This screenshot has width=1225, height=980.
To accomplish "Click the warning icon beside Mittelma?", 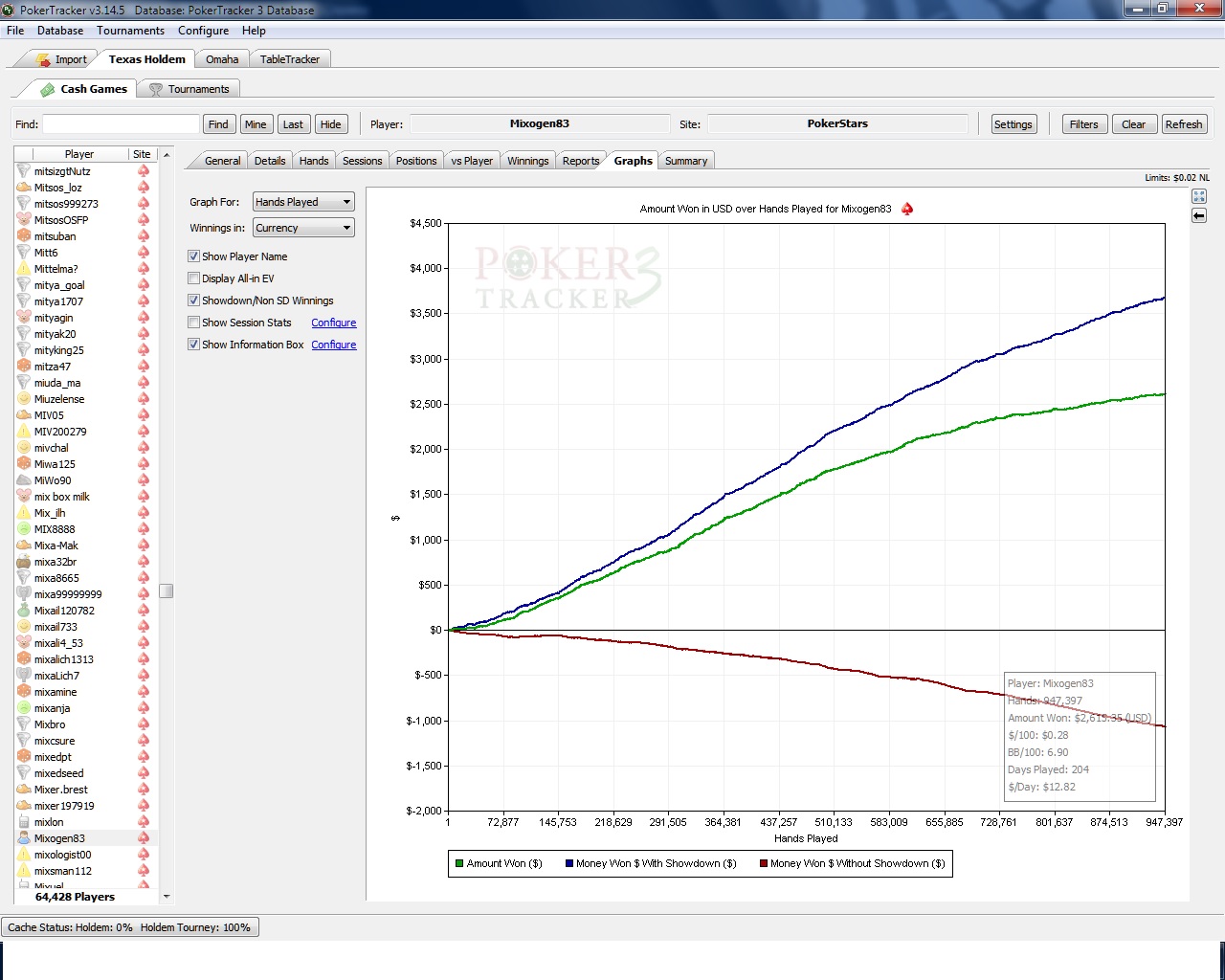I will pyautogui.click(x=24, y=269).
